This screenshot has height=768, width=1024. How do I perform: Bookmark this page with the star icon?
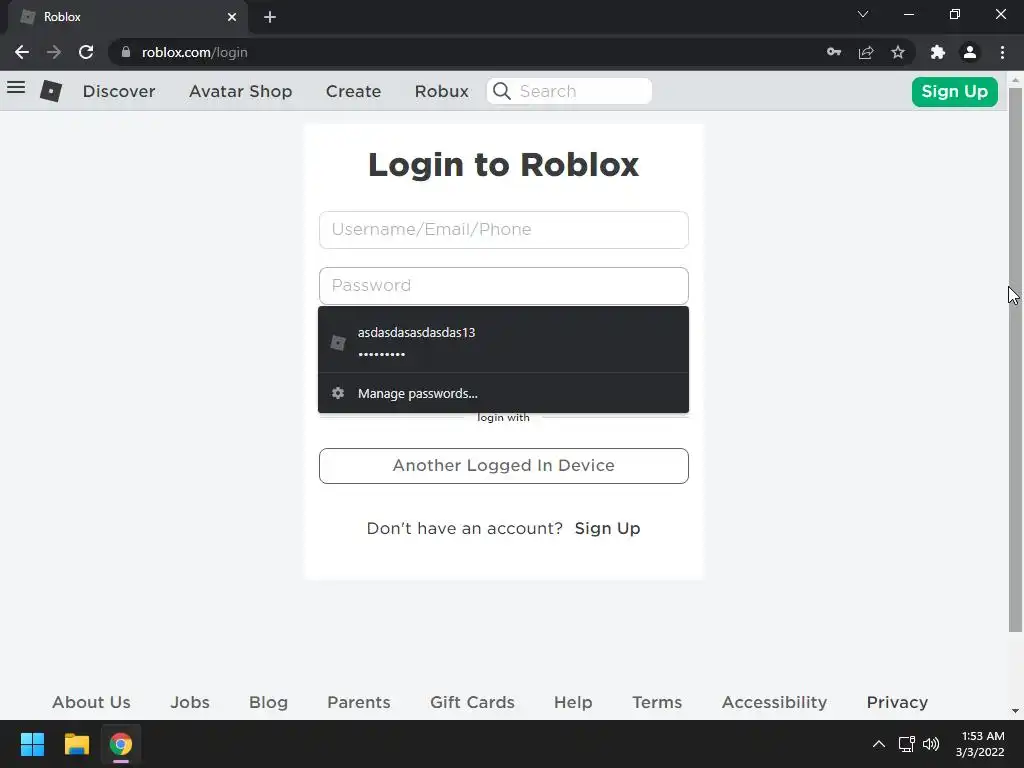coord(898,52)
